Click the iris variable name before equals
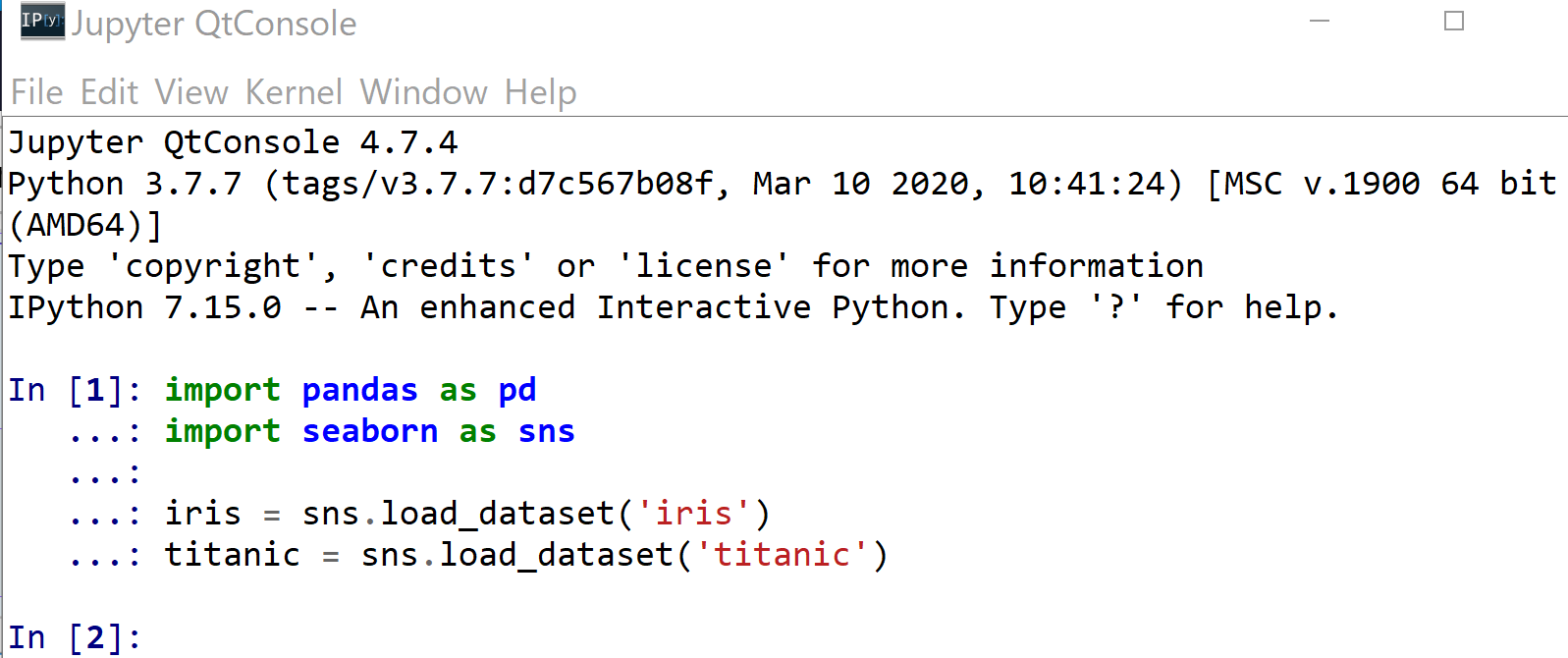 pos(202,514)
